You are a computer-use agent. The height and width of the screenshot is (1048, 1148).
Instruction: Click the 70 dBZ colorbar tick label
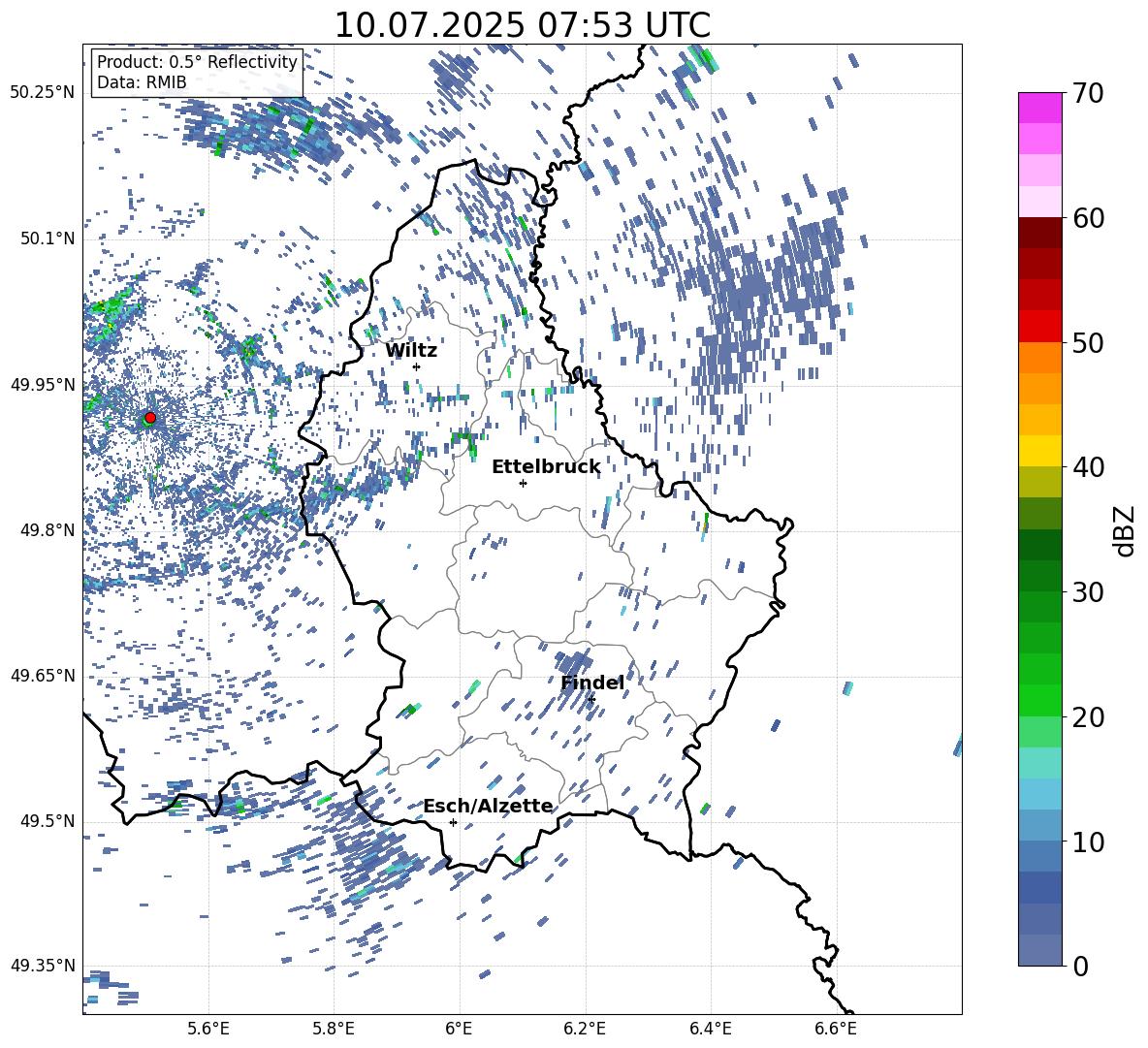[1088, 94]
